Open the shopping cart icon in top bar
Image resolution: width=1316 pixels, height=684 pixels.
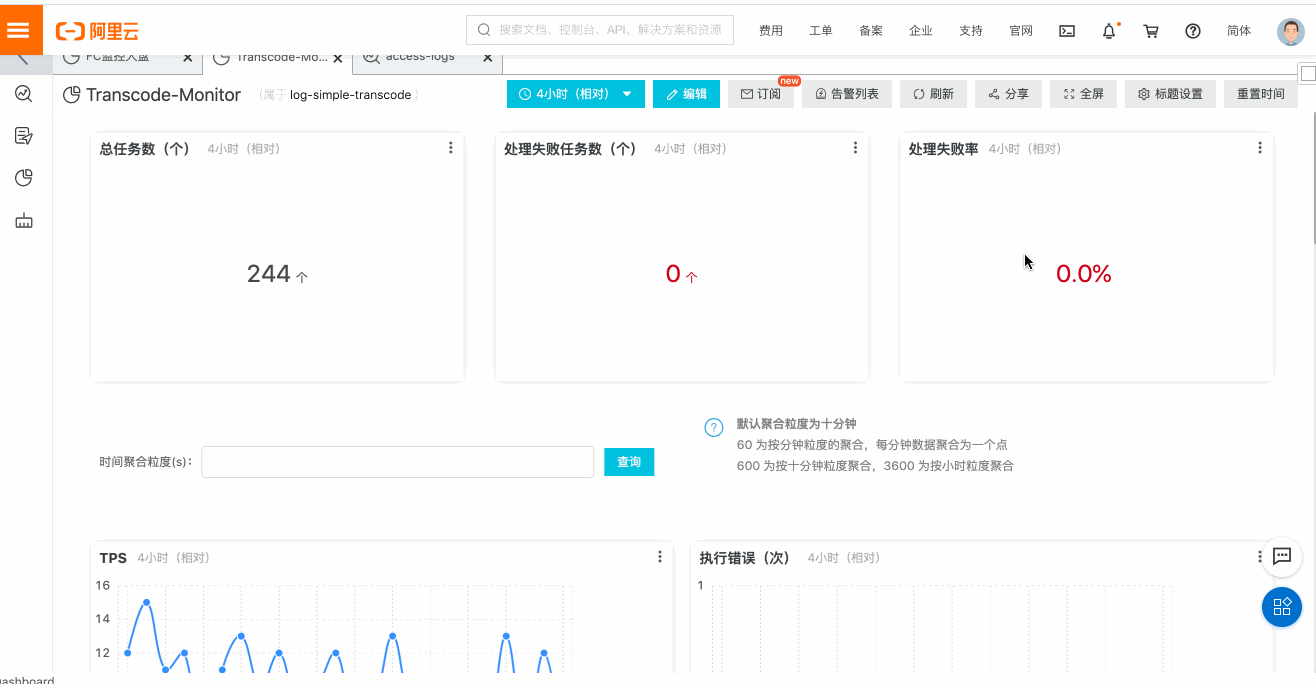[x=1150, y=31]
